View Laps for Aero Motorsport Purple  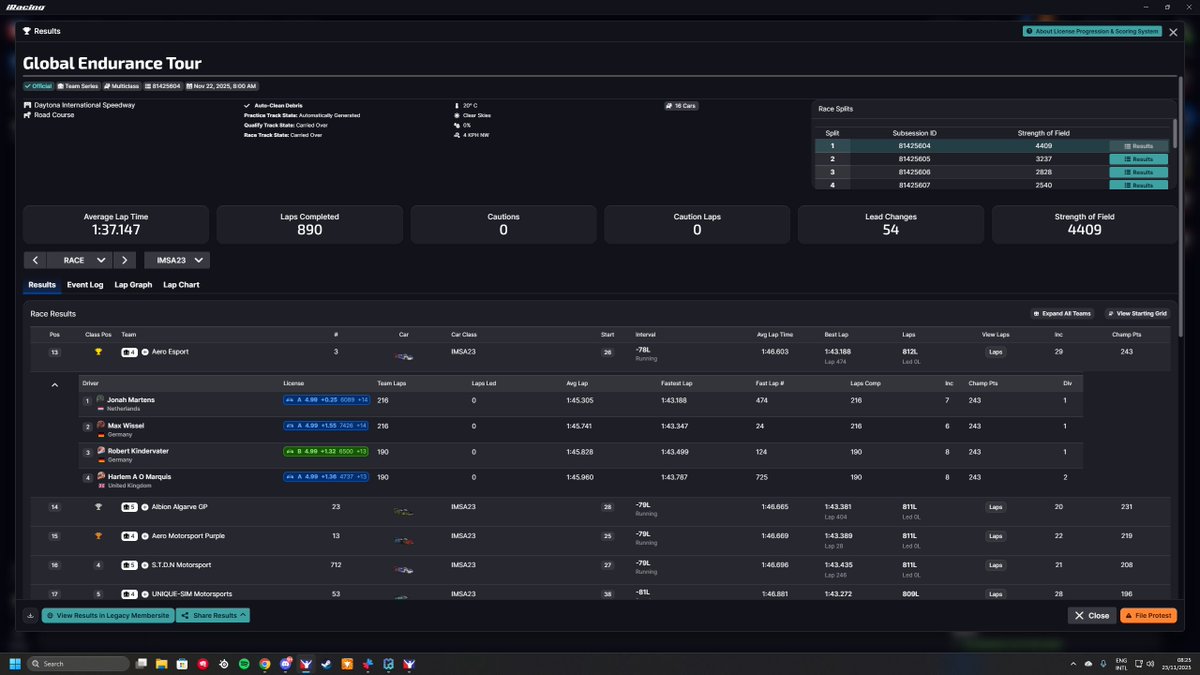point(995,536)
